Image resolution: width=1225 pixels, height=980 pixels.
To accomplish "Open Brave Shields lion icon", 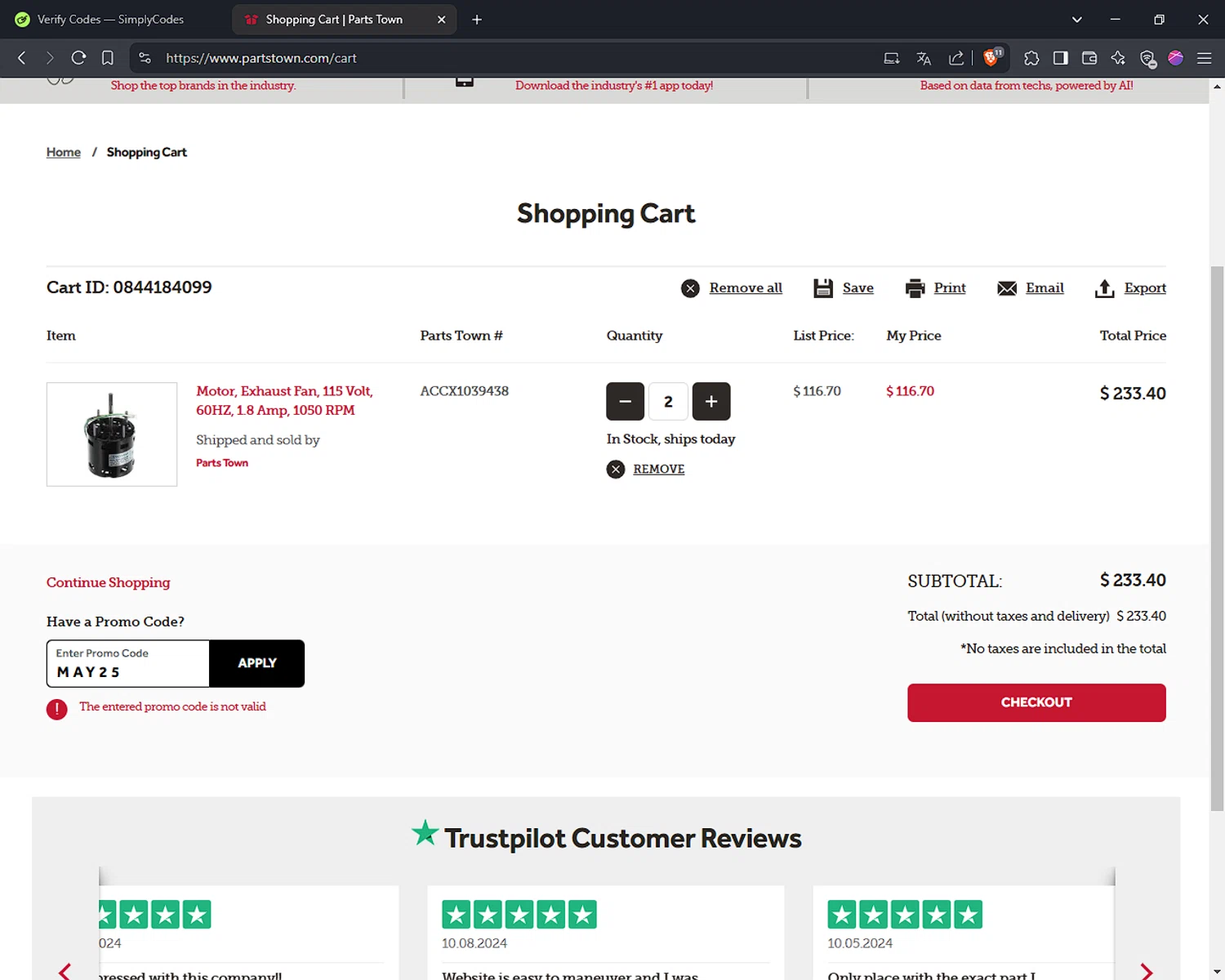I will coord(992,57).
